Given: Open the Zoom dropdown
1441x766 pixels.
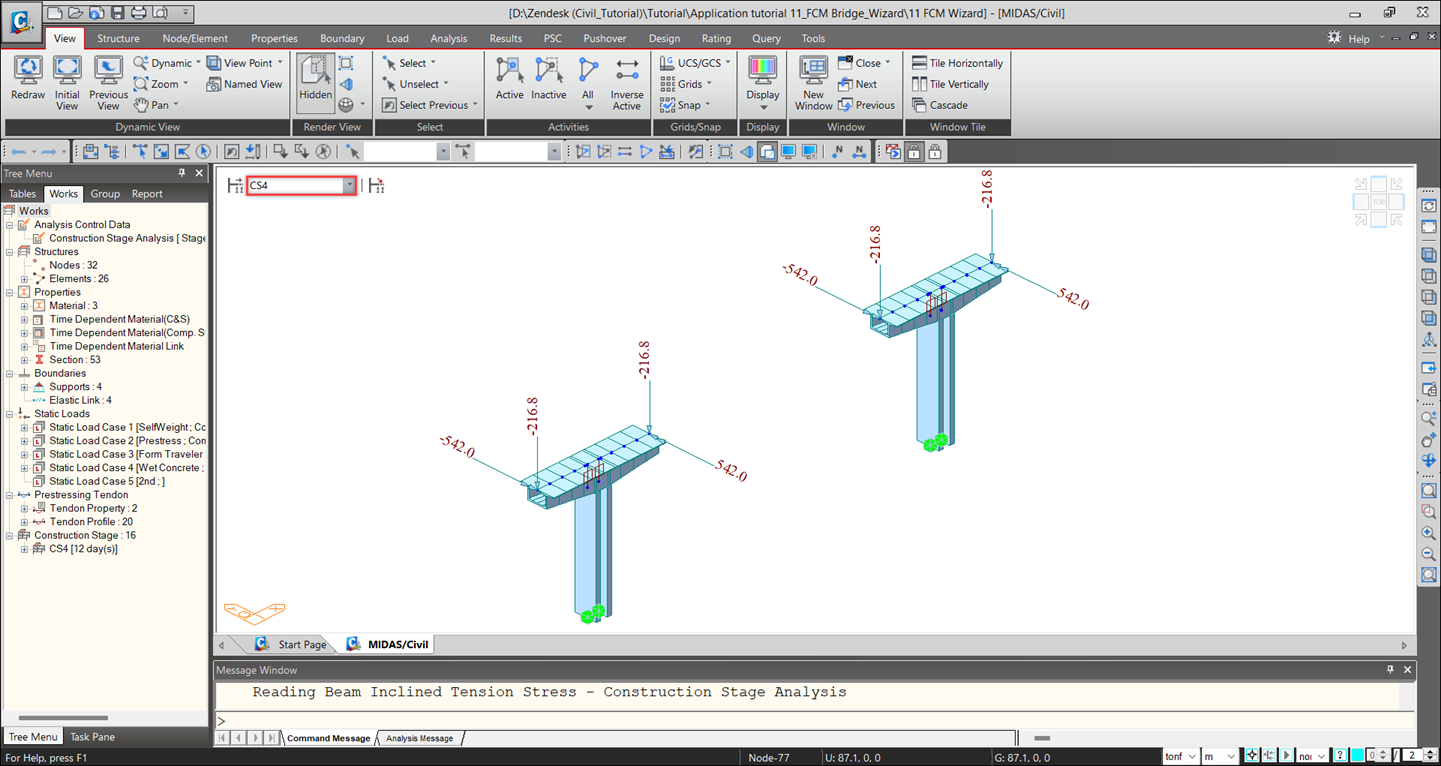Looking at the screenshot, I should (x=162, y=84).
